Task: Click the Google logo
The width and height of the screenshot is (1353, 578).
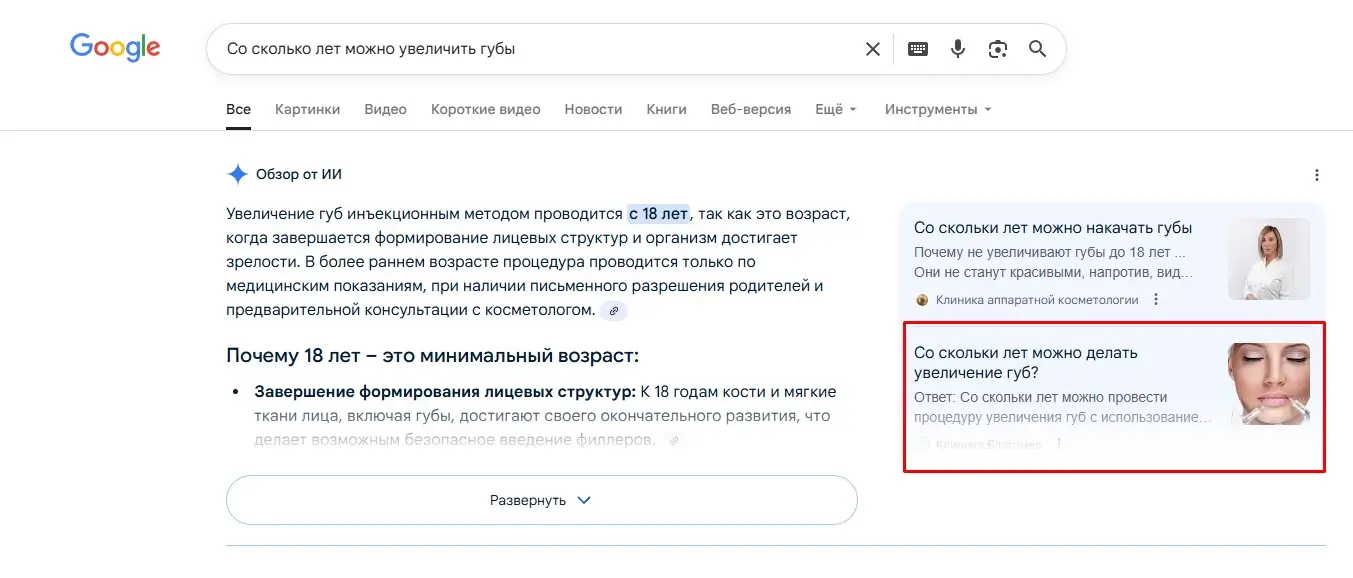Action: pyautogui.click(x=114, y=48)
